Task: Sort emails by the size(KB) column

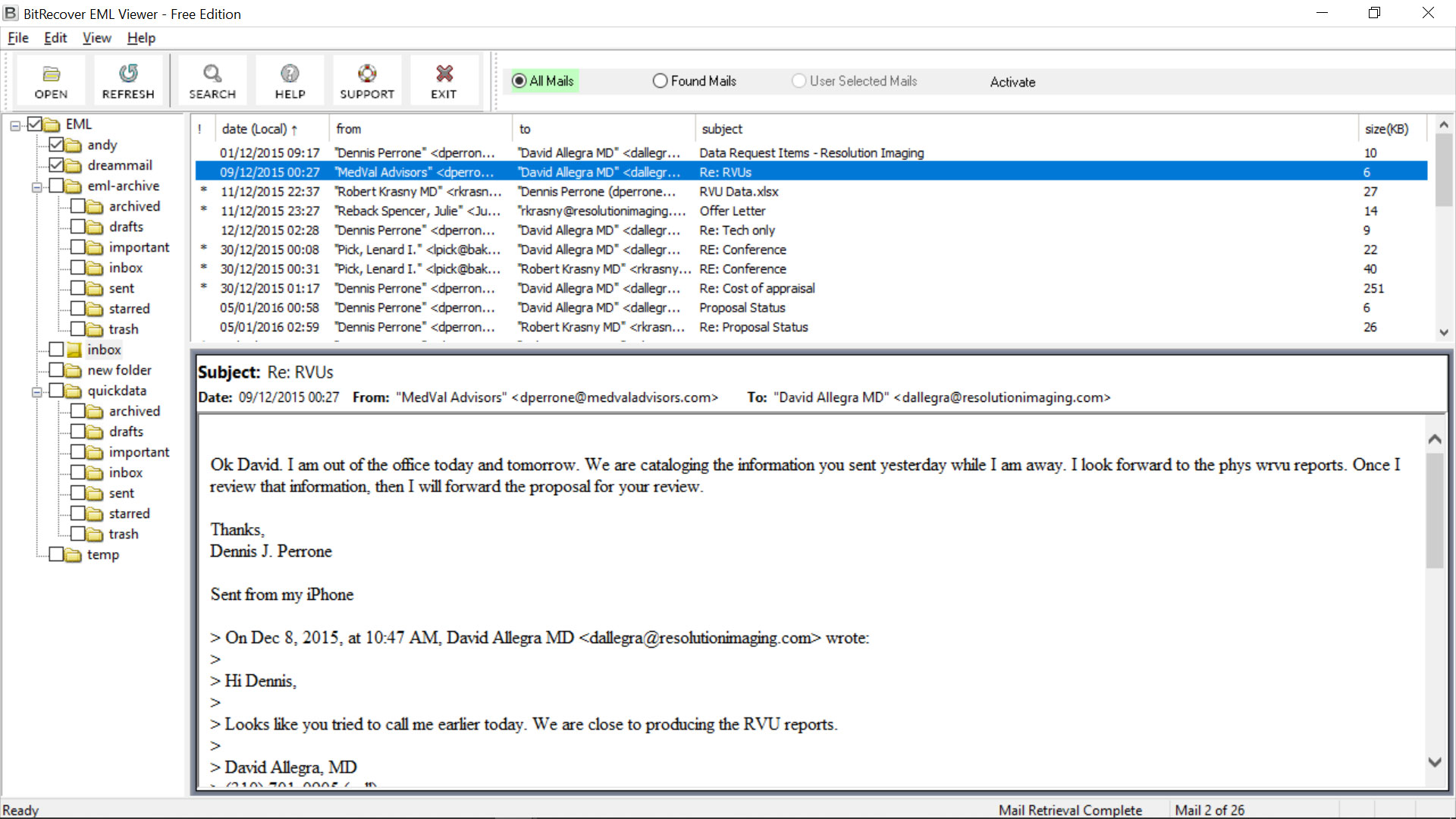Action: point(1386,128)
